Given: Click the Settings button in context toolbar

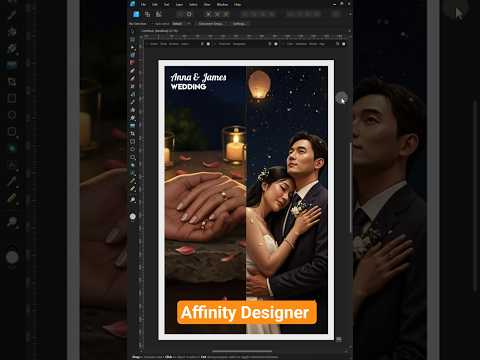Looking at the screenshot, I should pos(239,24).
